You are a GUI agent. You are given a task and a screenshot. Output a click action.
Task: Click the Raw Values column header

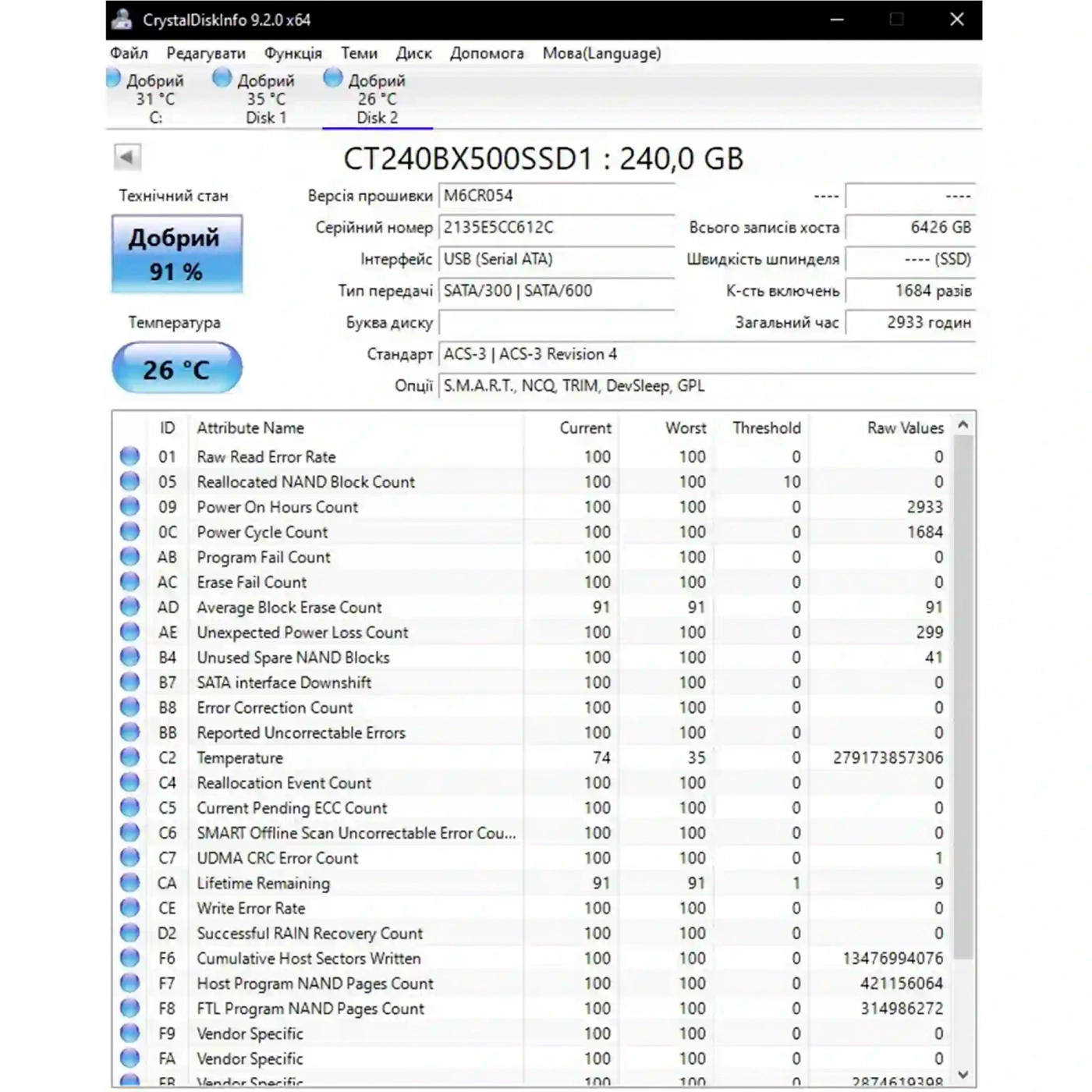pos(881,427)
